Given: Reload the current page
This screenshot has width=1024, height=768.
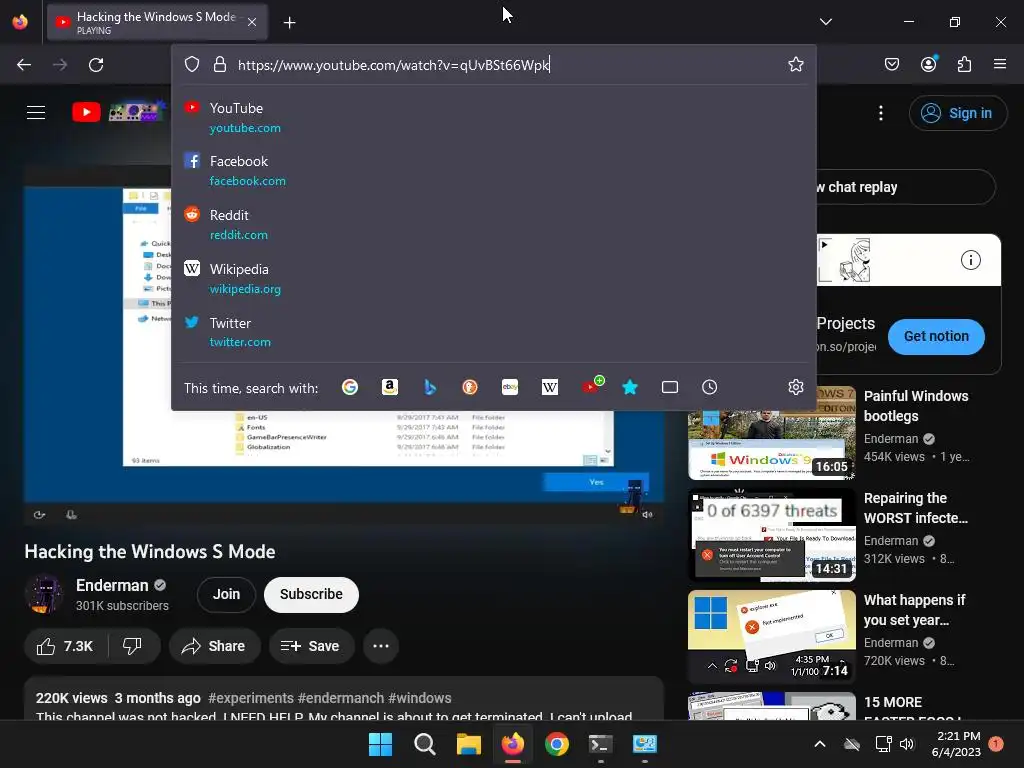Looking at the screenshot, I should tap(96, 65).
